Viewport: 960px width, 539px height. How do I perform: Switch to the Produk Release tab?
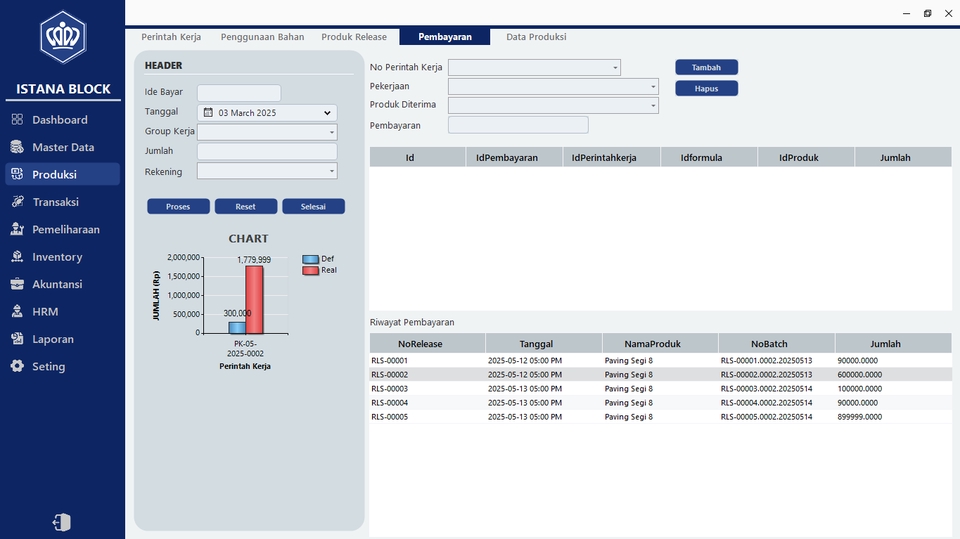click(354, 37)
